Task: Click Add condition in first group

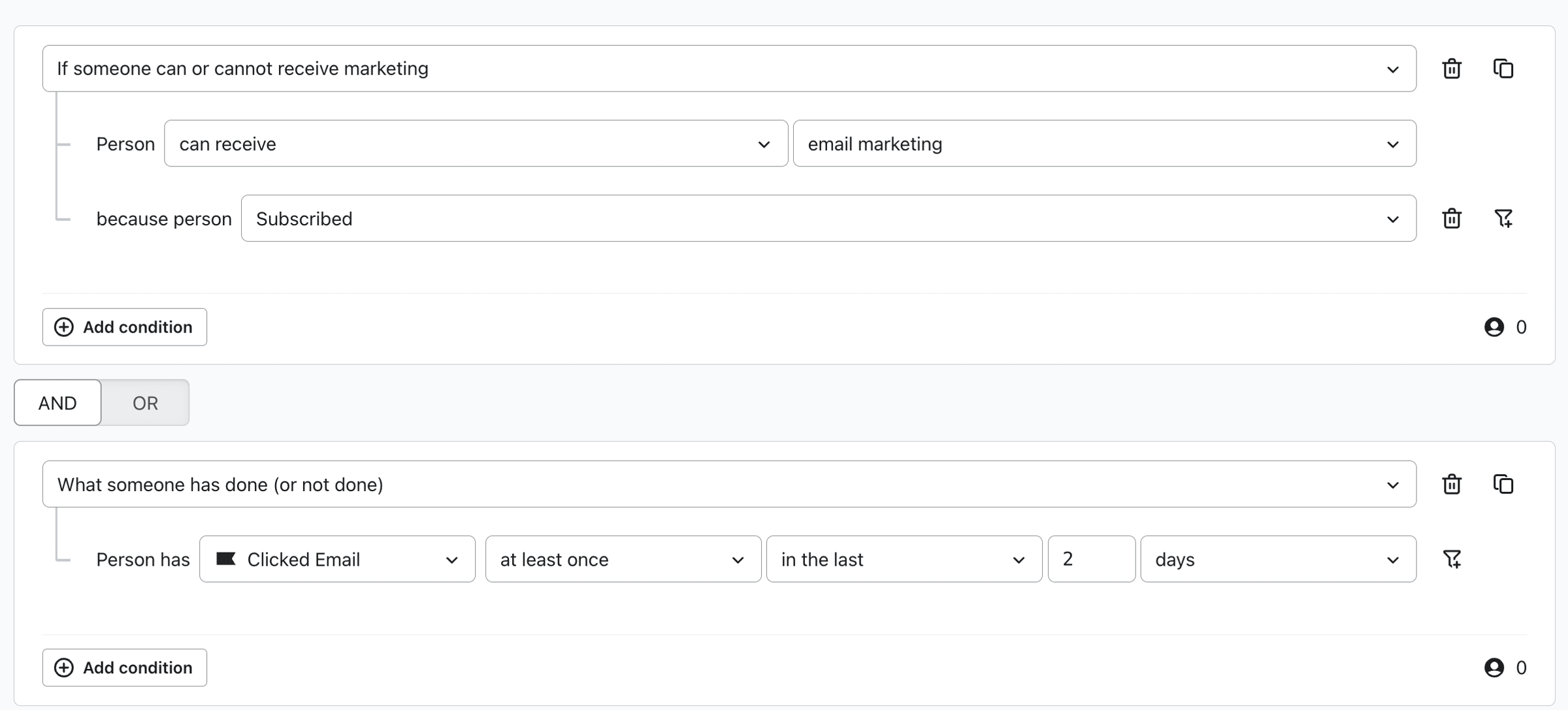Action: coord(125,327)
